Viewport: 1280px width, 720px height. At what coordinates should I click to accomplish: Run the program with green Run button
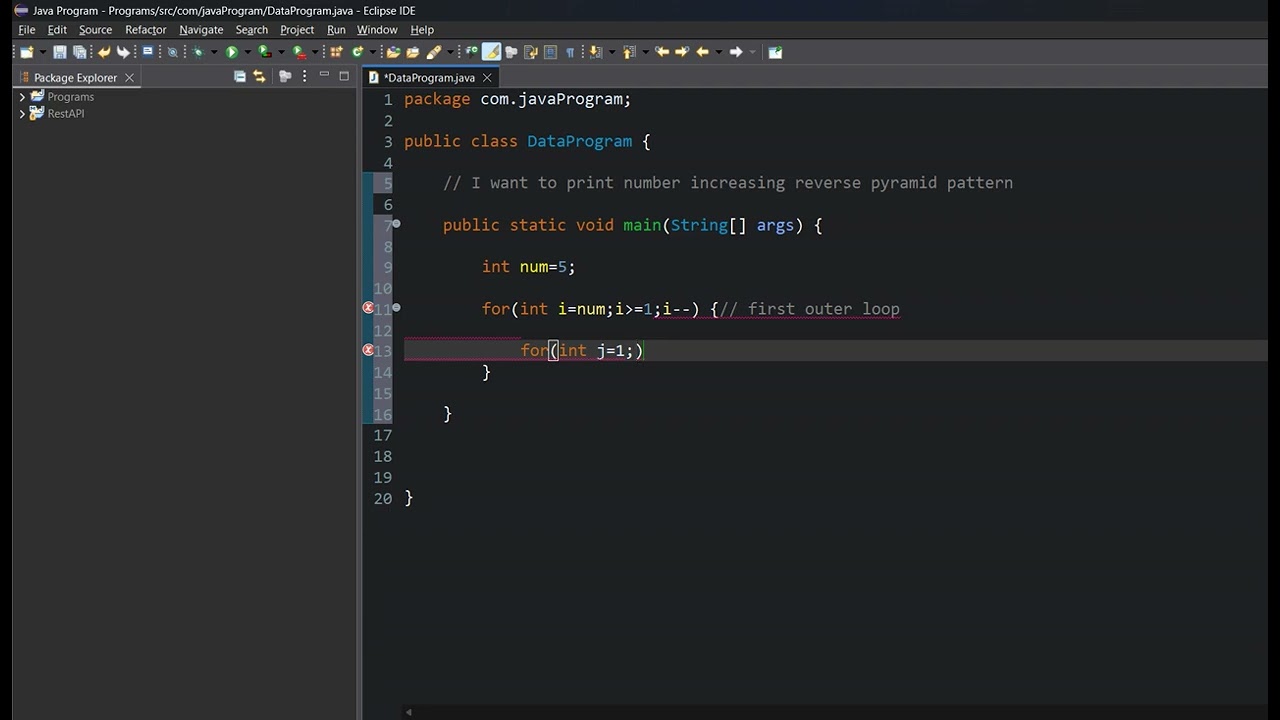[x=232, y=52]
